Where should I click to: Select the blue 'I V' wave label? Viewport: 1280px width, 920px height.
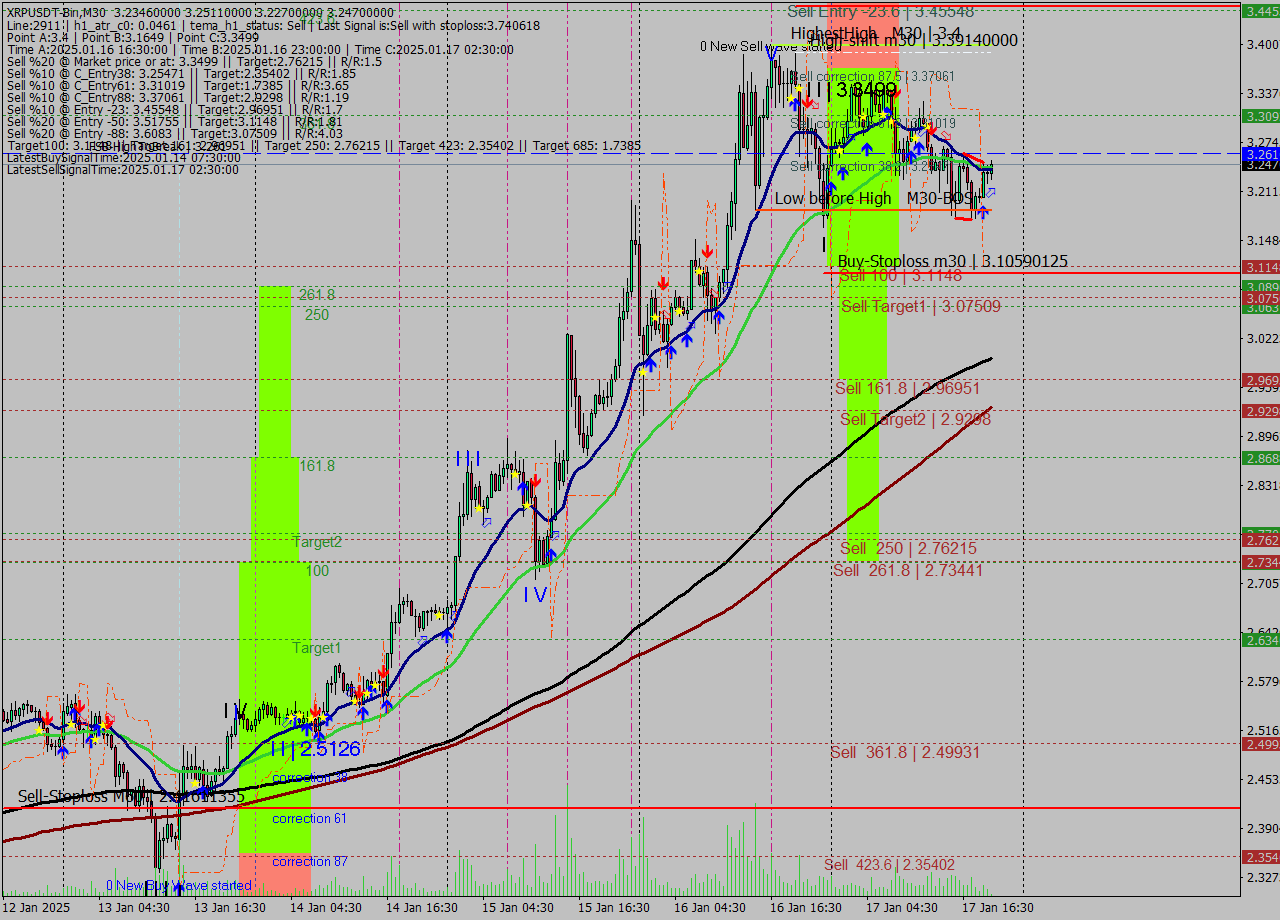coord(535,594)
